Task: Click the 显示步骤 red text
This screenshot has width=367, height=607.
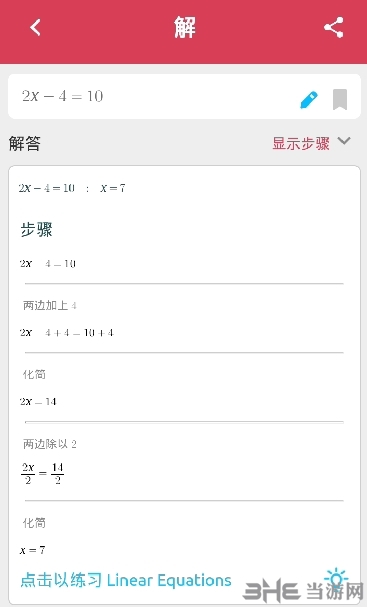Action: click(301, 143)
